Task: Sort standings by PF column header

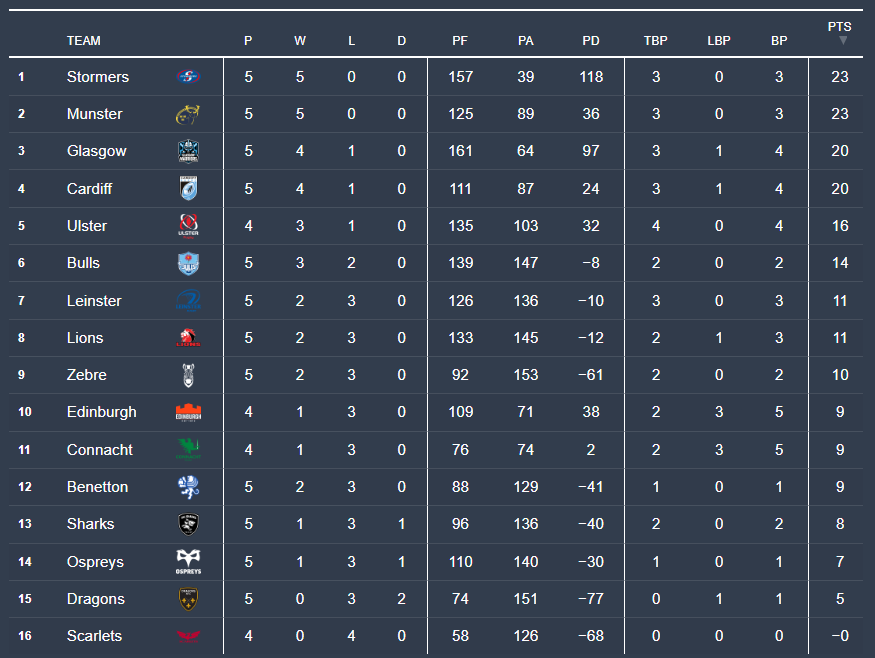Action: (x=460, y=41)
